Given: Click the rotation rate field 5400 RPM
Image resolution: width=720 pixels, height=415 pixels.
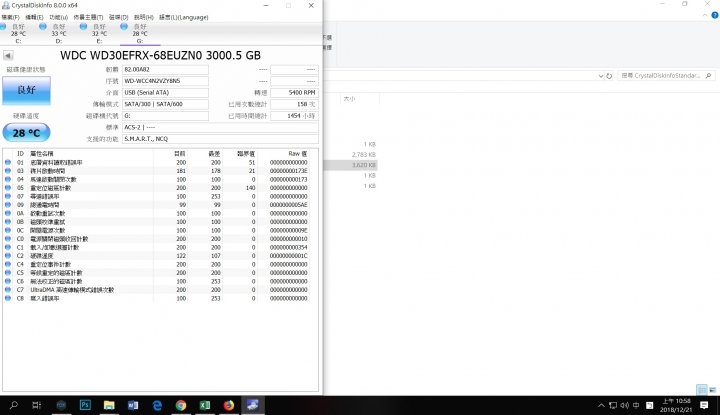Looking at the screenshot, I should coord(294,92).
